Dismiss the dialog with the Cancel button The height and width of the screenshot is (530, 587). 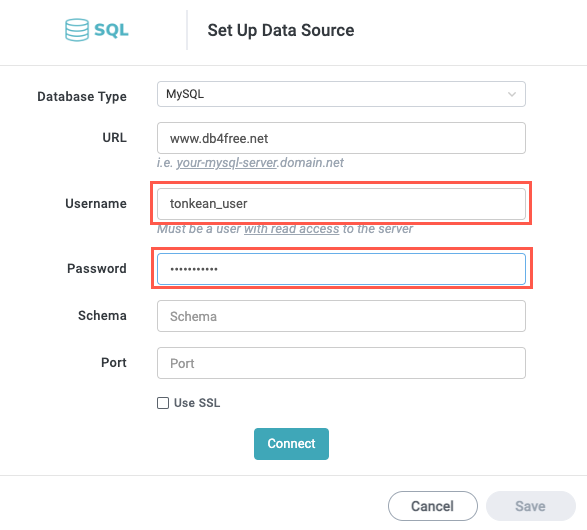click(433, 506)
